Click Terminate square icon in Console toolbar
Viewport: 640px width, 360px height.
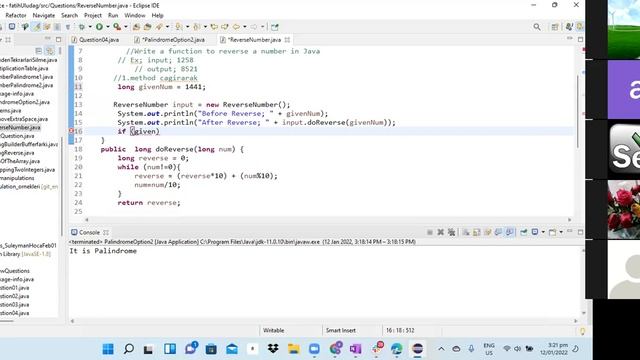(430, 232)
